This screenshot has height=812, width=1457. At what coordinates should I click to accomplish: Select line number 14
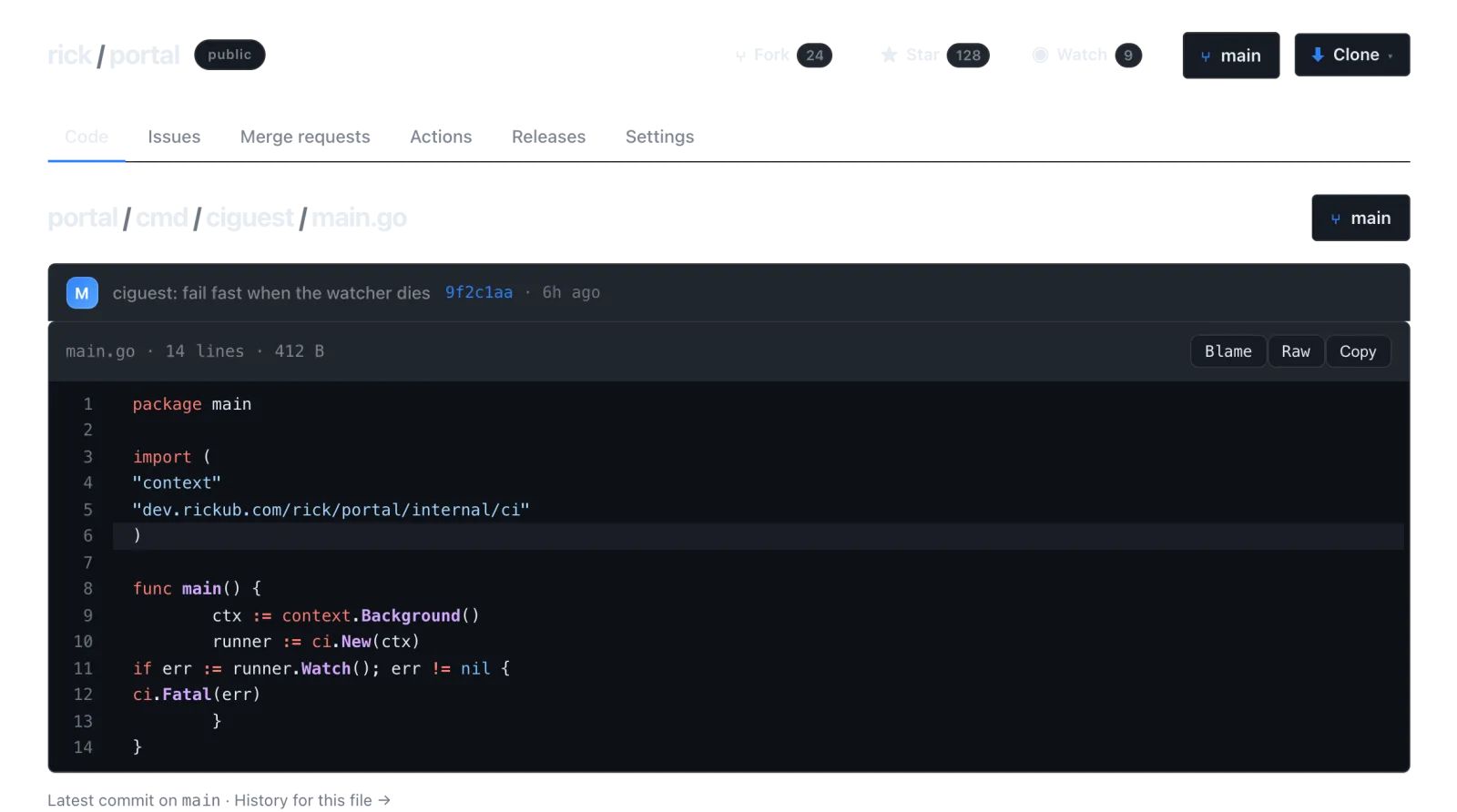click(x=83, y=747)
